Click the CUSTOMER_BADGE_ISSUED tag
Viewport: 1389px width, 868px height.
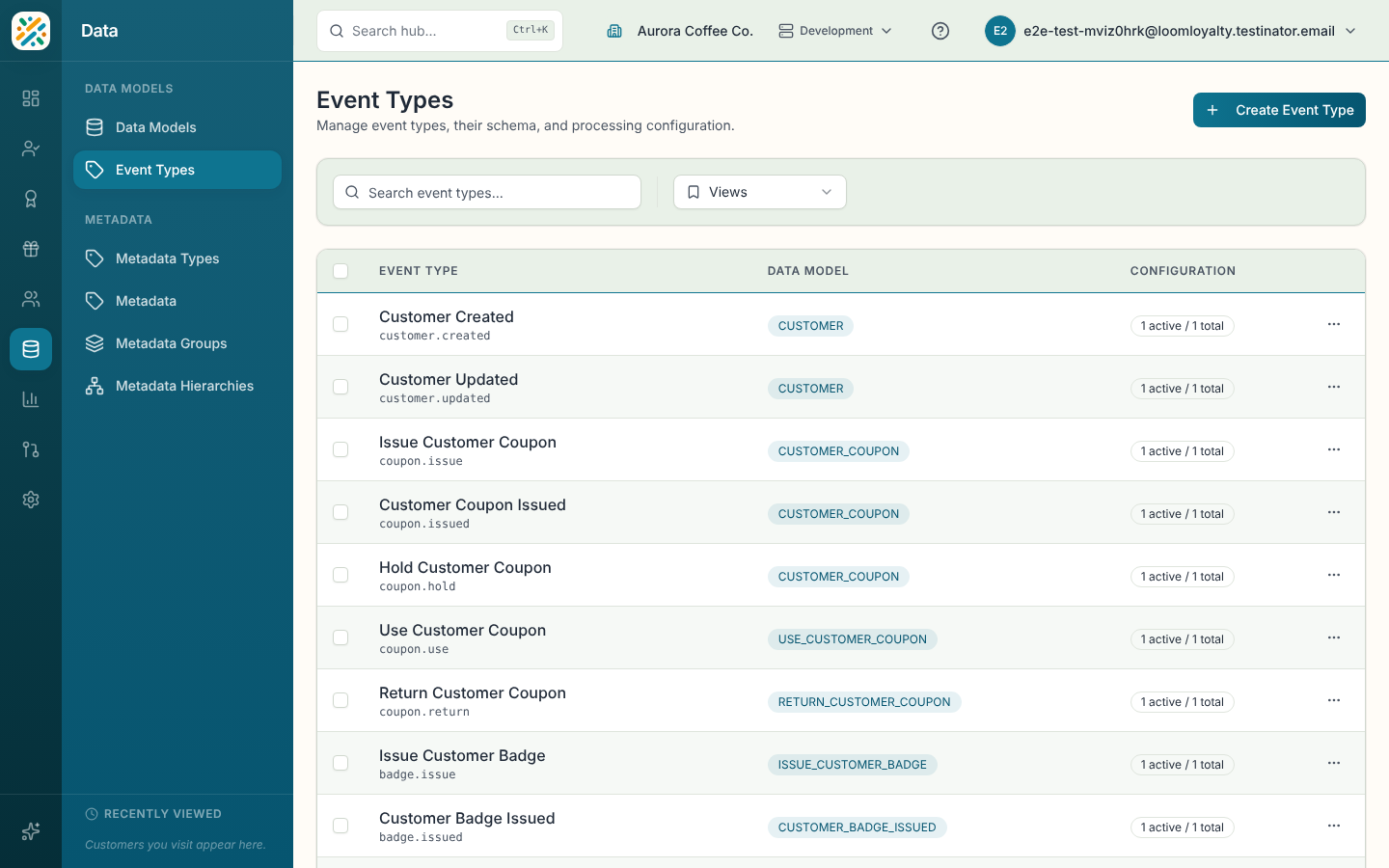(x=858, y=827)
